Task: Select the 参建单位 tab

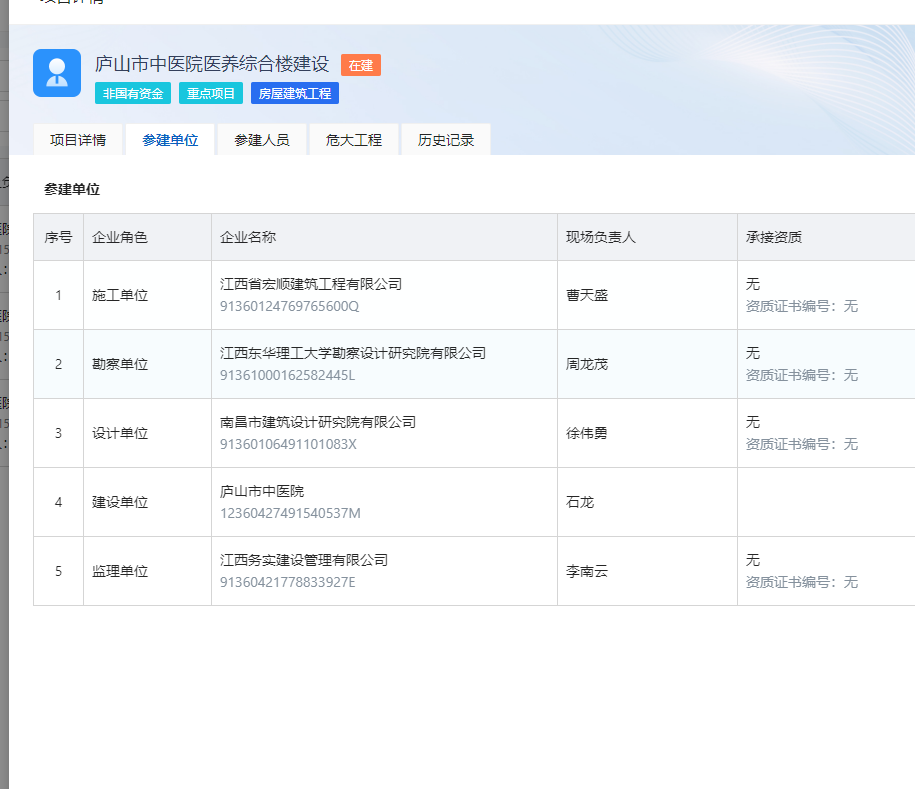Action: [x=170, y=140]
